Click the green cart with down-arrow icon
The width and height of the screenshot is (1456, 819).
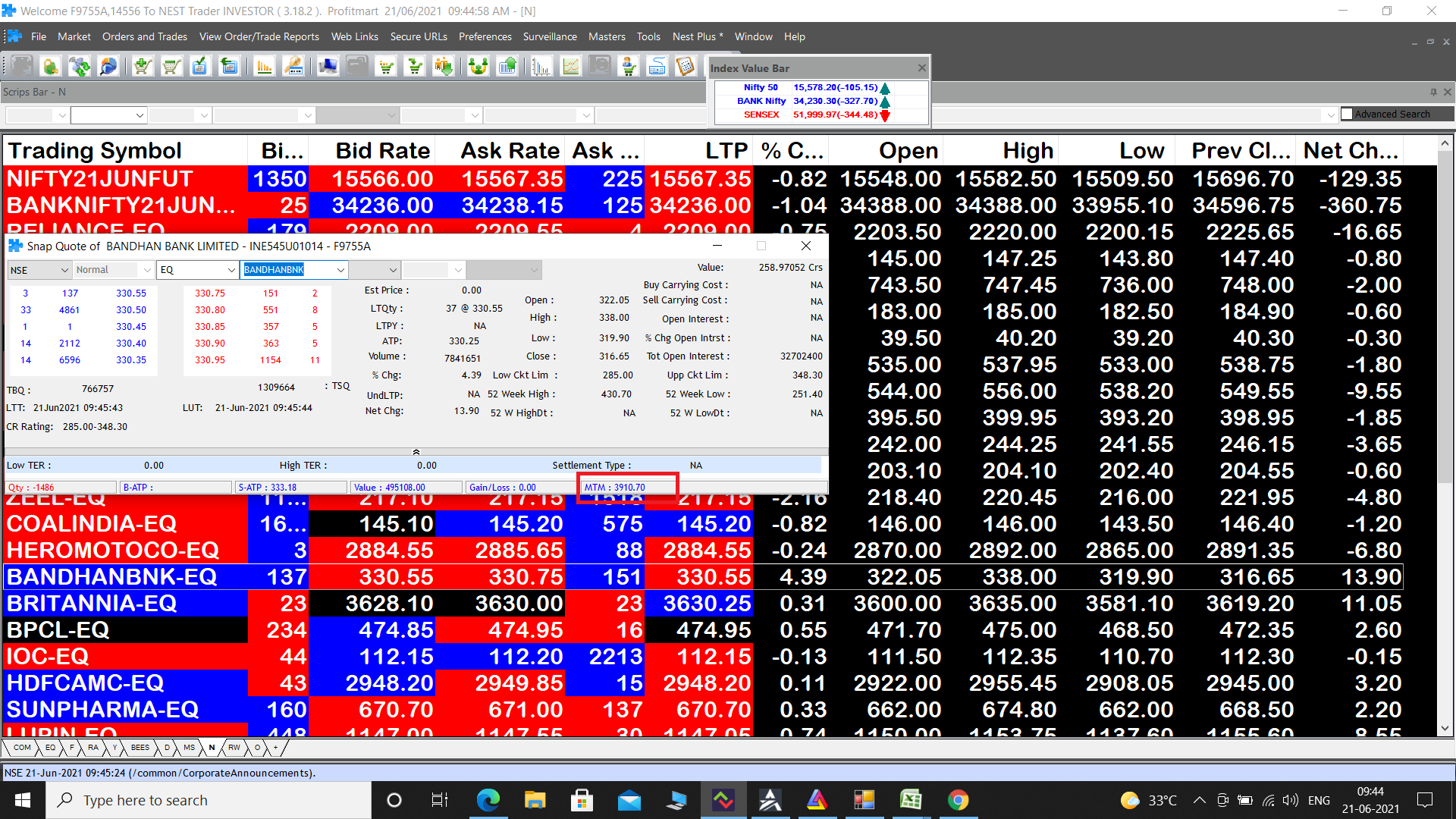tap(415, 67)
